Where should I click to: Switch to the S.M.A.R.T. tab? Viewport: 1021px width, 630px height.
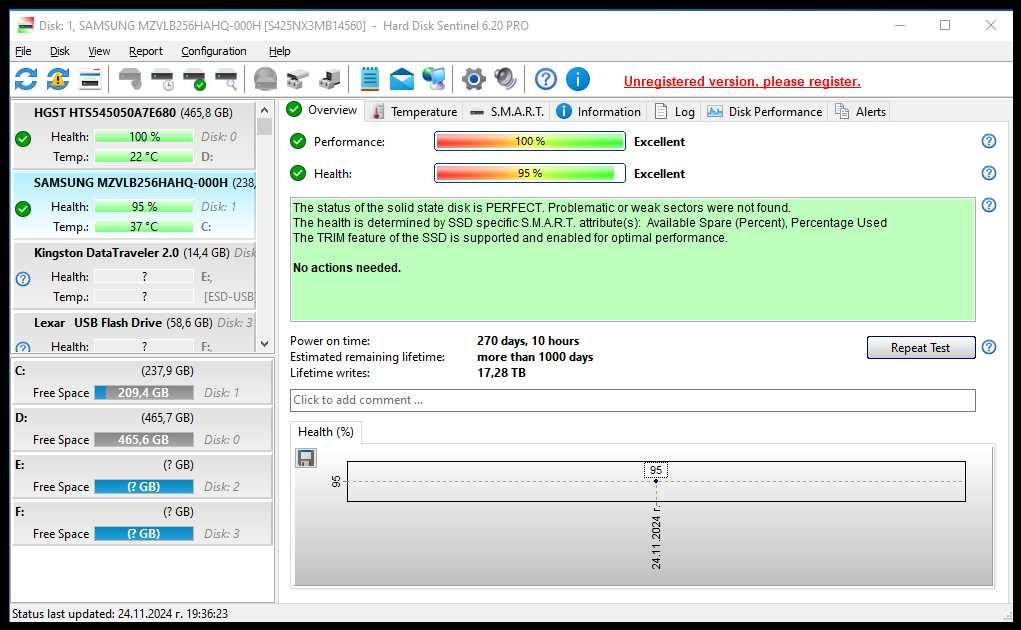[x=507, y=111]
